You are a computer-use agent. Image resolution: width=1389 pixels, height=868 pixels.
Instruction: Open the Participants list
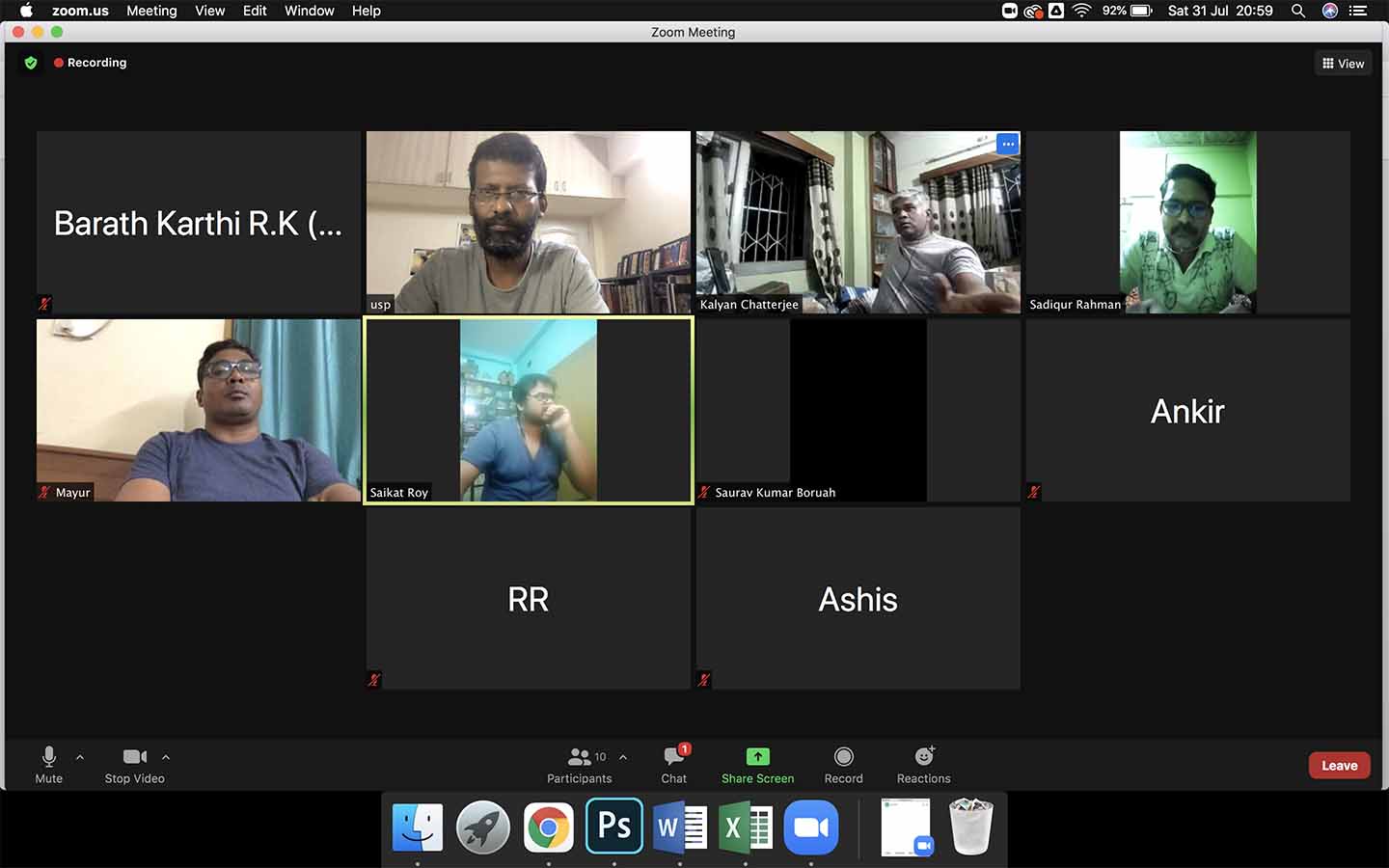tap(580, 758)
